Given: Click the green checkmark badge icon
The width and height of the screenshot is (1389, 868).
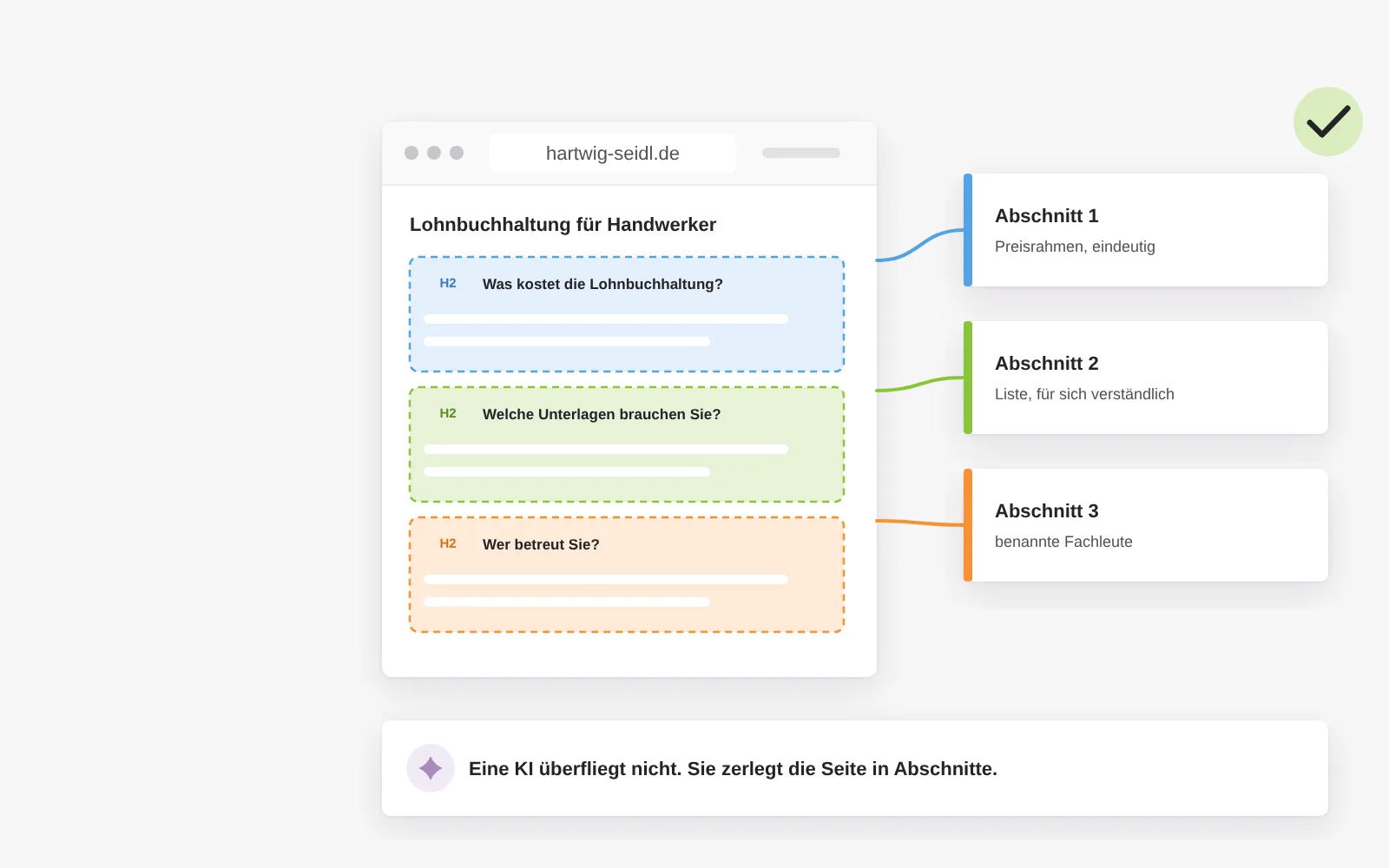Looking at the screenshot, I should [x=1328, y=122].
